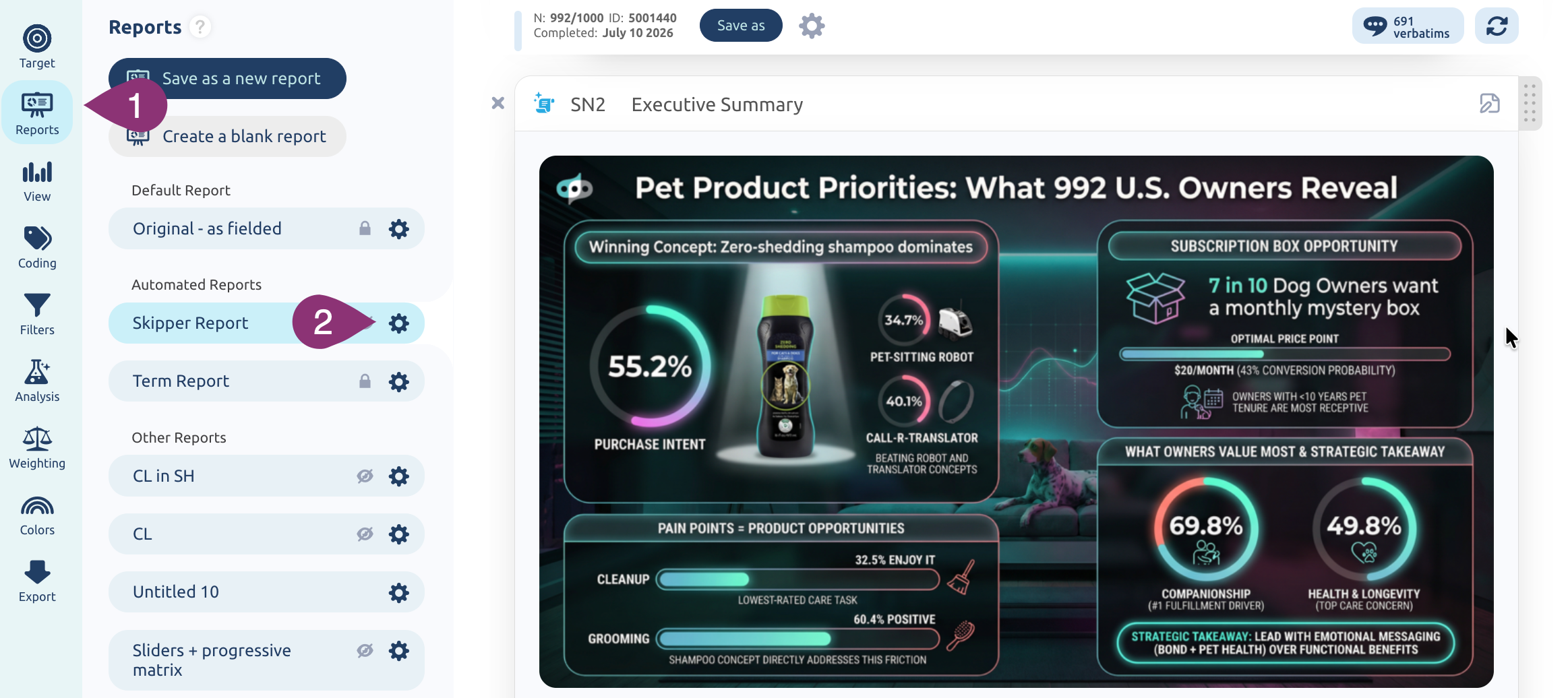Go to Coding section
The height and width of the screenshot is (698, 1568).
pyautogui.click(x=37, y=248)
